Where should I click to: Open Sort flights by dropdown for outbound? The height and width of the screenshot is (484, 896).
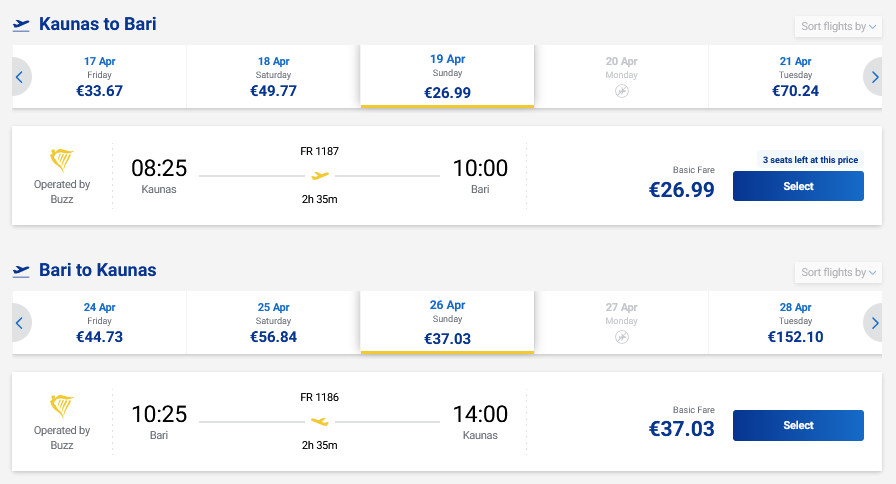838,26
